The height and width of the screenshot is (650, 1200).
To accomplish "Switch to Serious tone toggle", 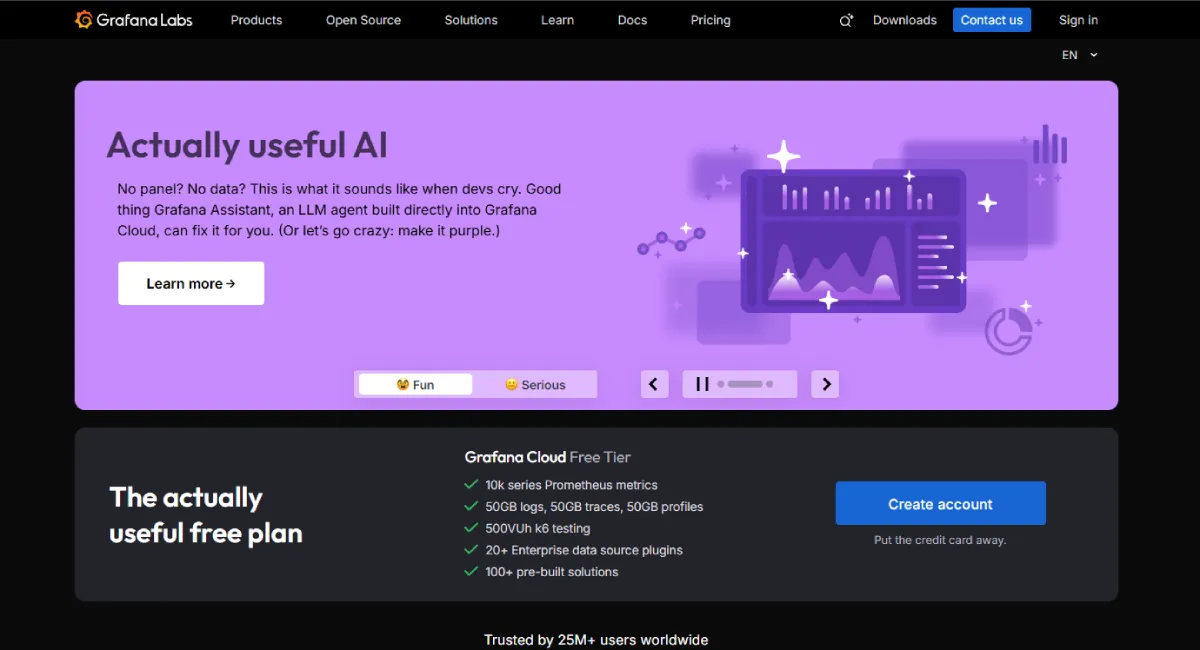I will pyautogui.click(x=535, y=385).
